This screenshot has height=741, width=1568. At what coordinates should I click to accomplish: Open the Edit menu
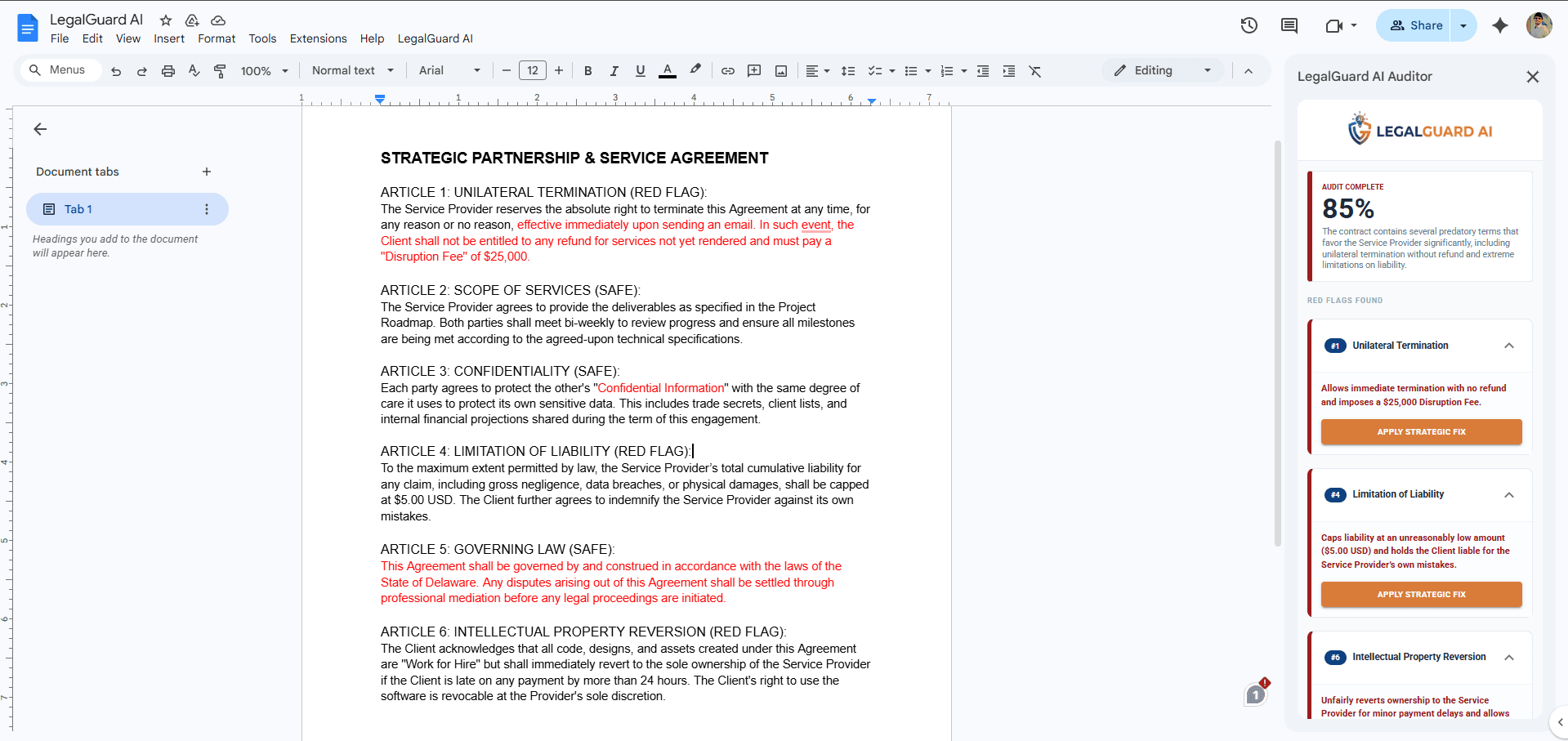coord(92,38)
